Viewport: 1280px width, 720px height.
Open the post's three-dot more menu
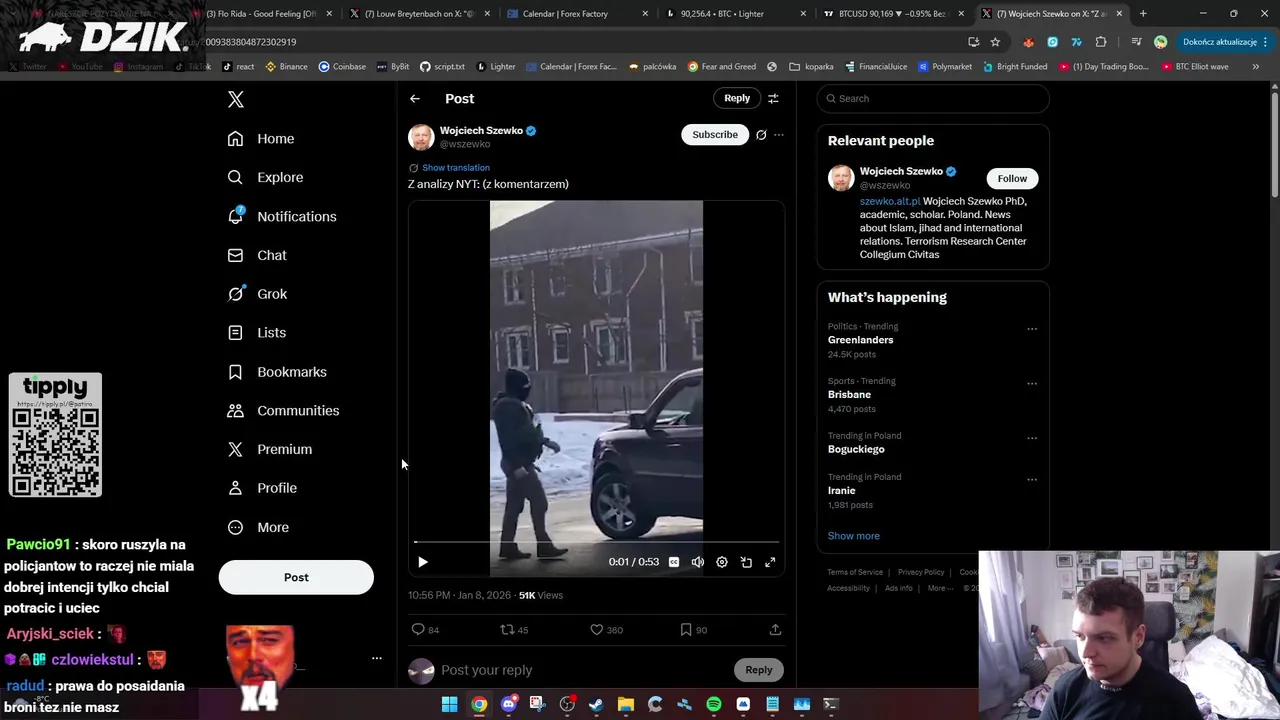[779, 135]
